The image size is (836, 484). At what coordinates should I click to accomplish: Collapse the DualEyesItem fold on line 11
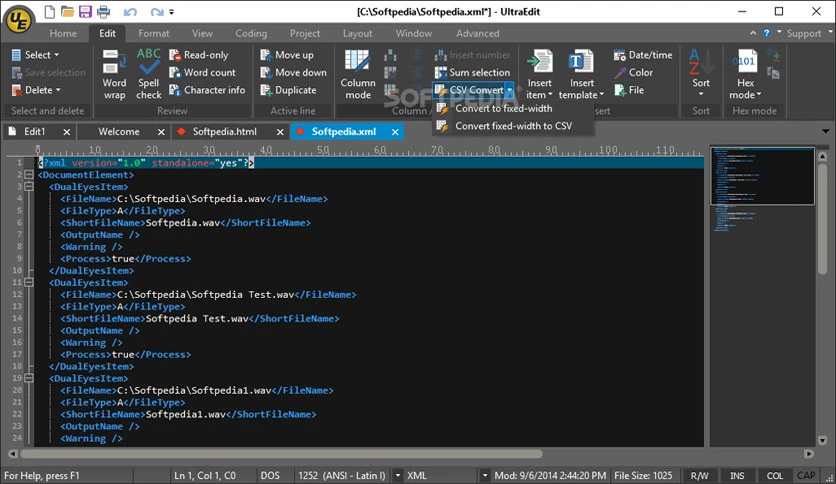[29, 283]
